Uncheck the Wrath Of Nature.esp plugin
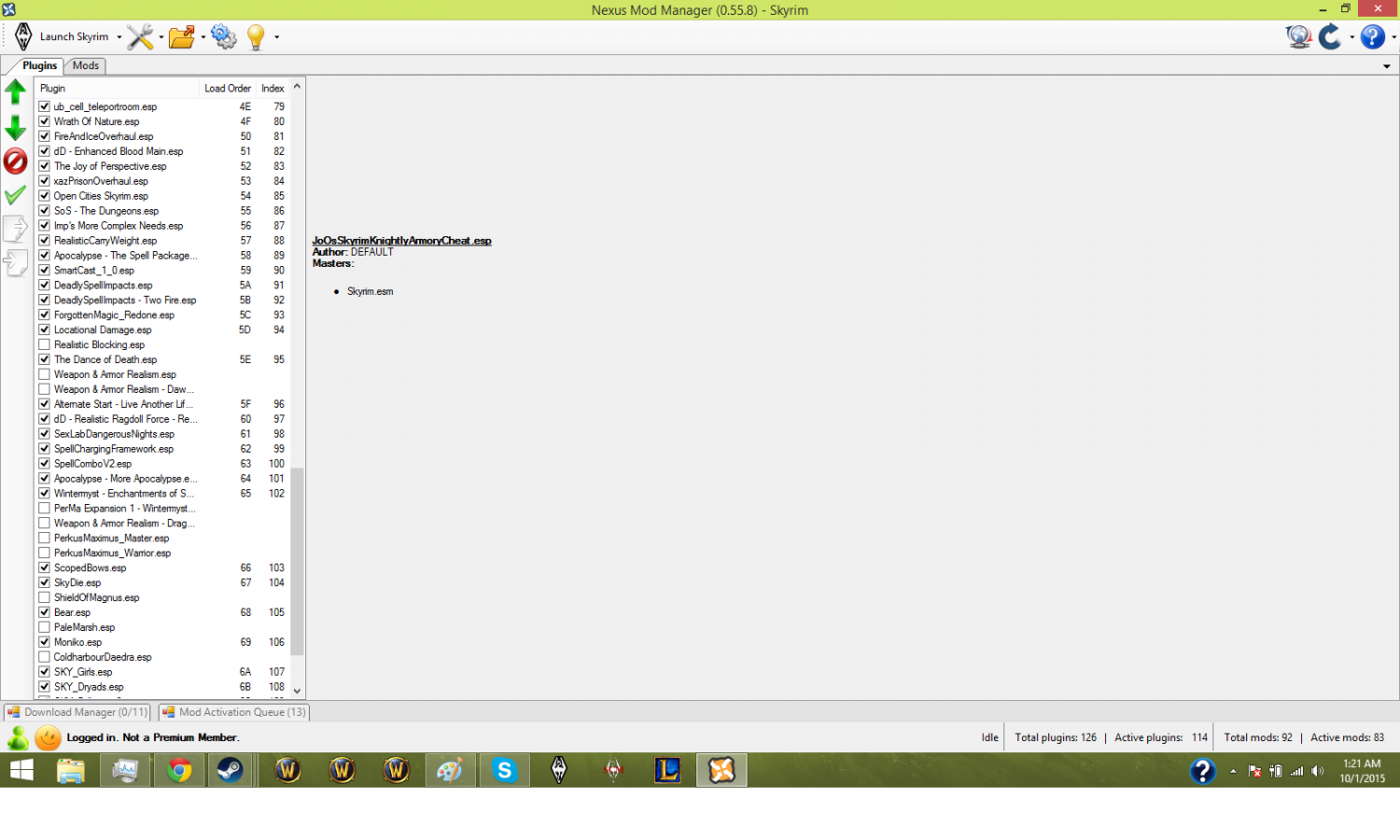1400x840 pixels. coord(44,121)
